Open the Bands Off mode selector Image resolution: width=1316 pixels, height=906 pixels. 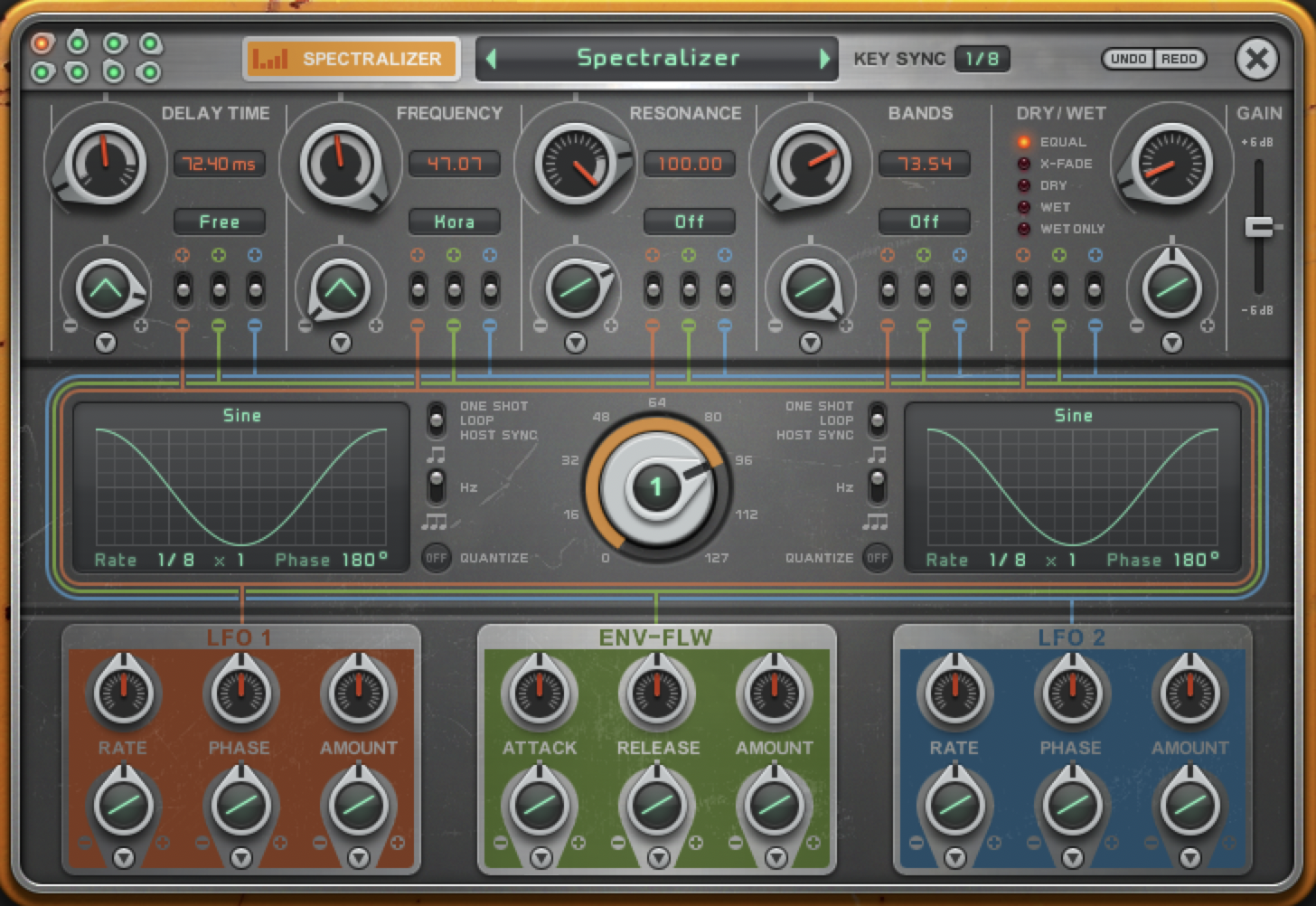coord(924,222)
